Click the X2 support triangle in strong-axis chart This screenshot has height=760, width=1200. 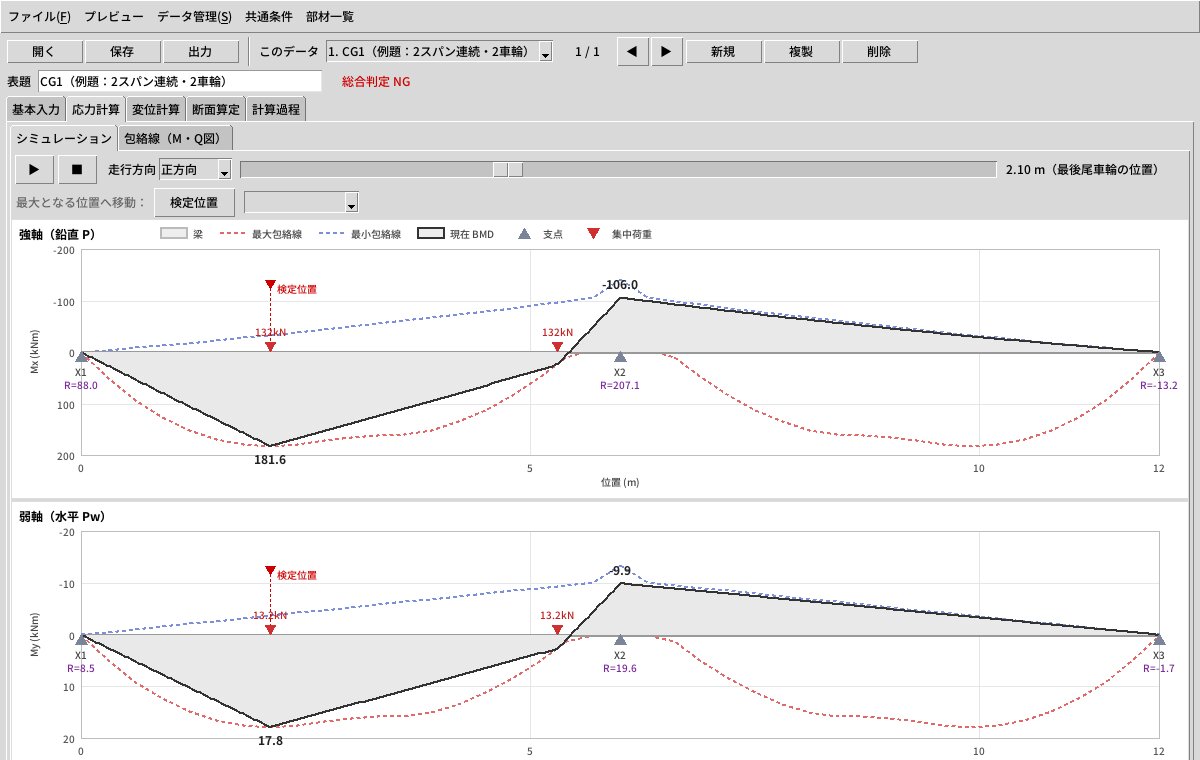620,357
